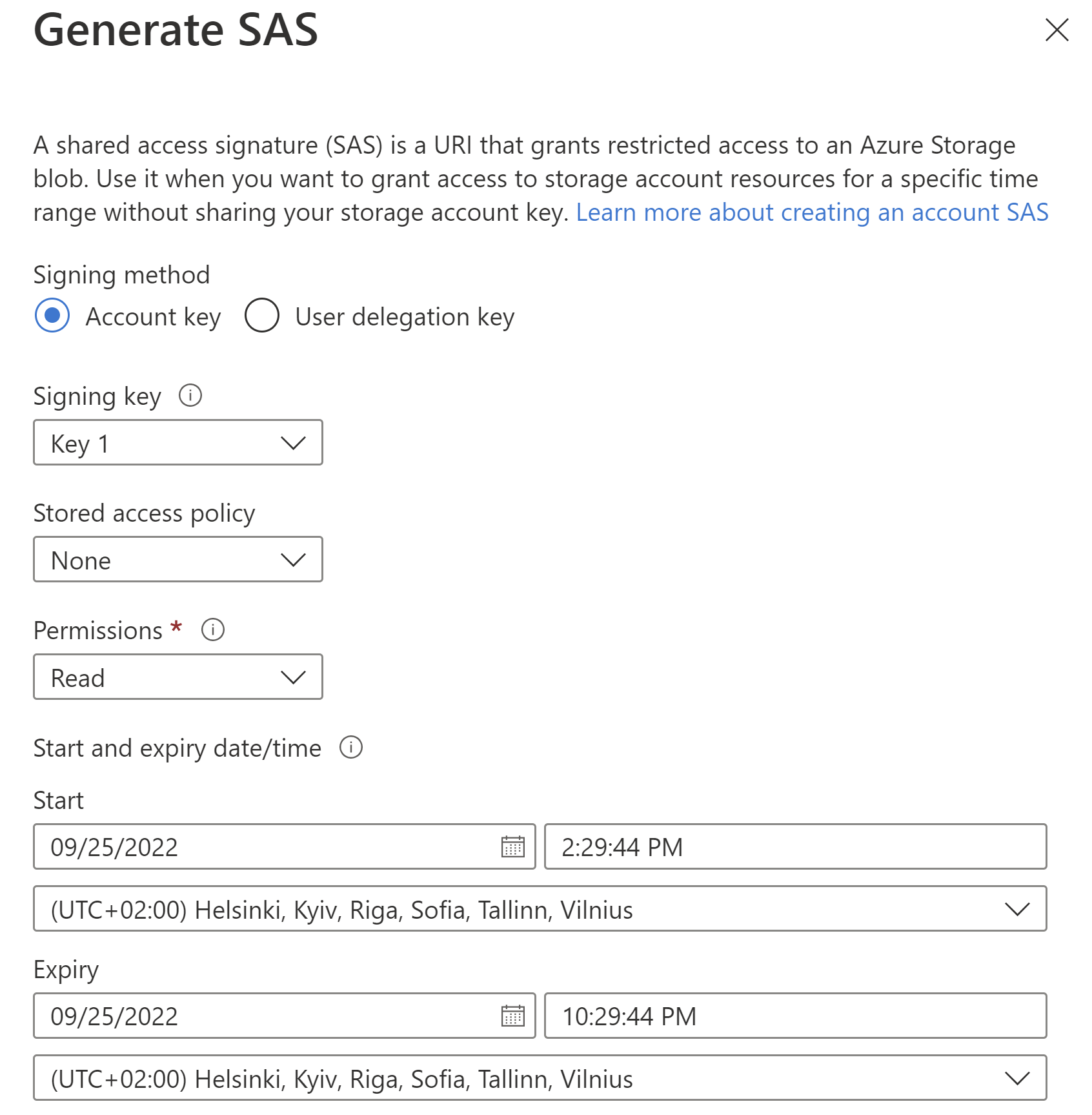1092x1115 pixels.
Task: Select the User delegation key radio button
Action: (262, 315)
